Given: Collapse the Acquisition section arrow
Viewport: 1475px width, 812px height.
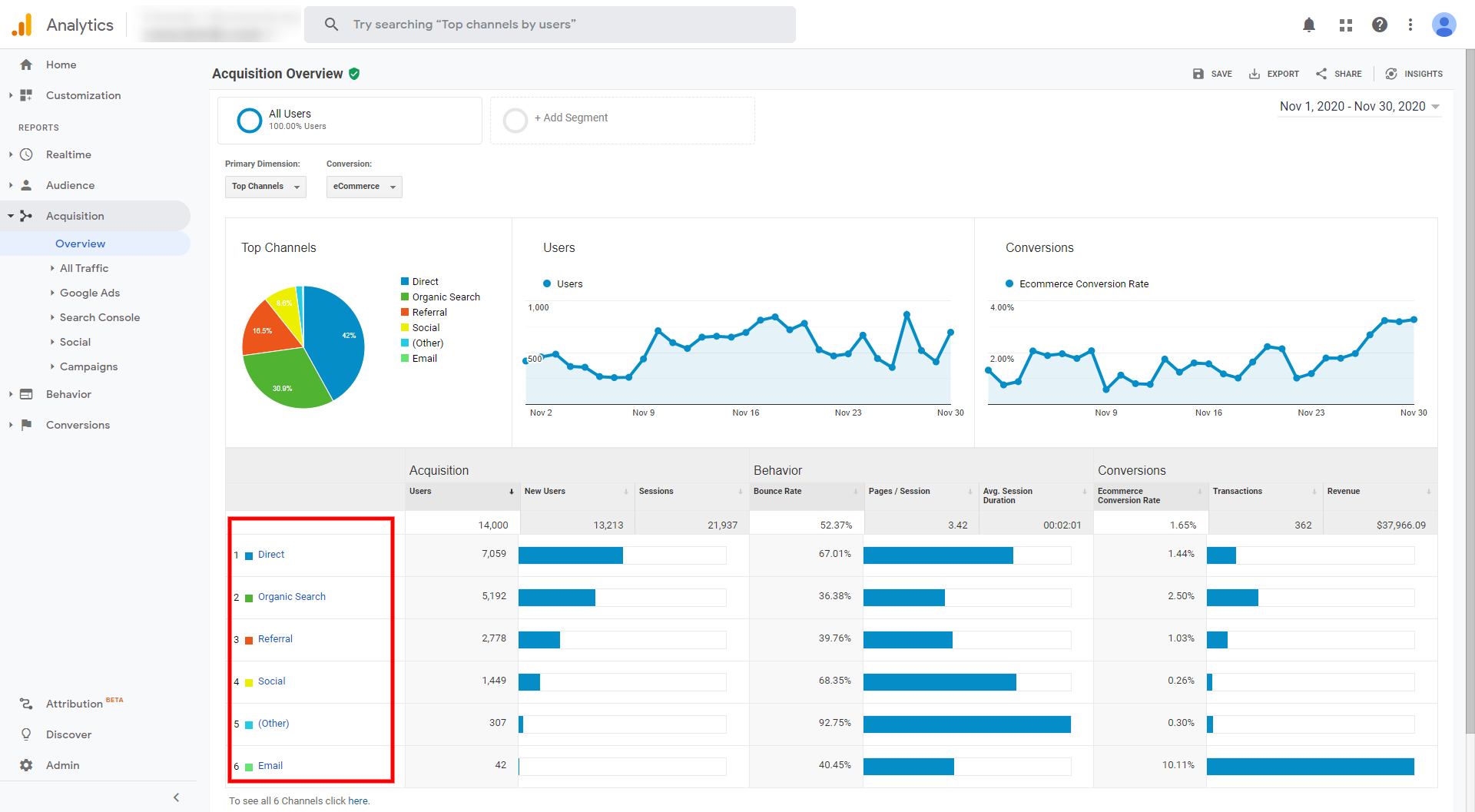Looking at the screenshot, I should pos(10,216).
